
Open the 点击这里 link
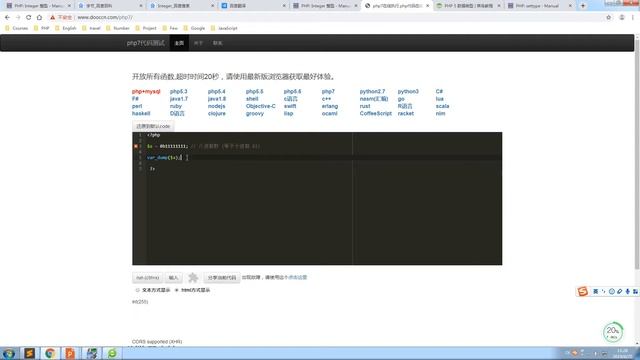click(298, 277)
